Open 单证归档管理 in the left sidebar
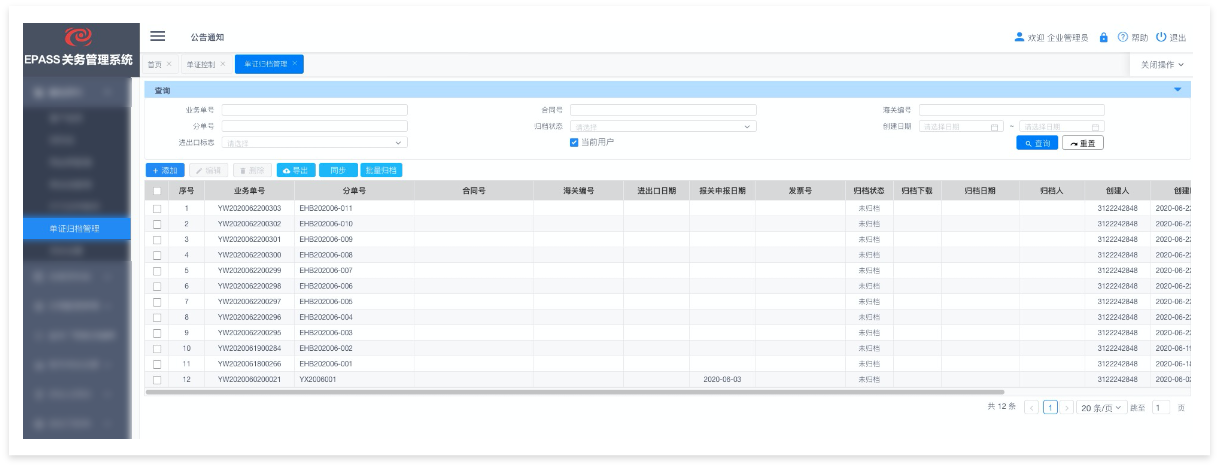1219x468 pixels. point(76,229)
